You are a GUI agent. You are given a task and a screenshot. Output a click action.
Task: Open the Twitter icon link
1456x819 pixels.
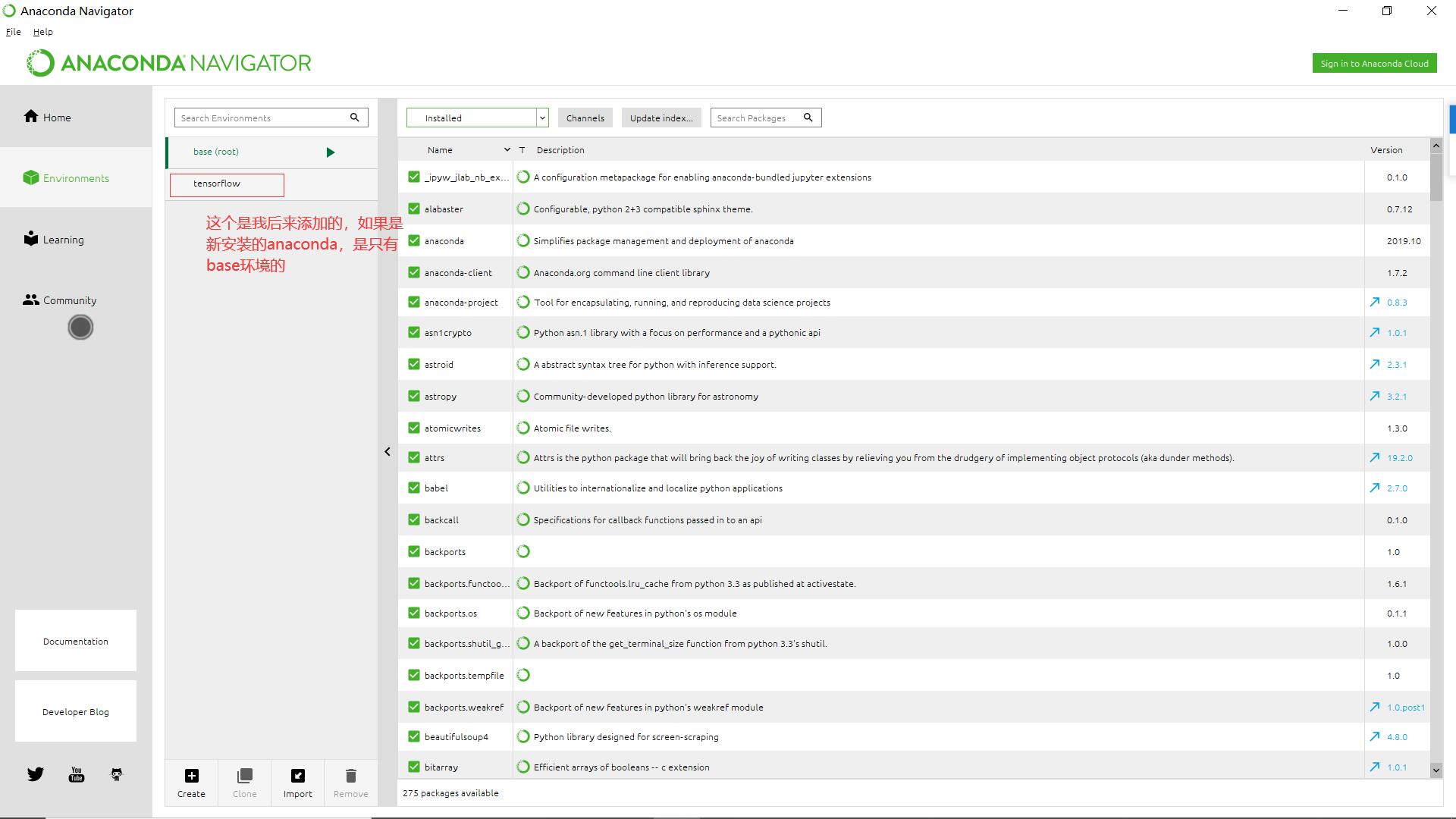[x=36, y=774]
